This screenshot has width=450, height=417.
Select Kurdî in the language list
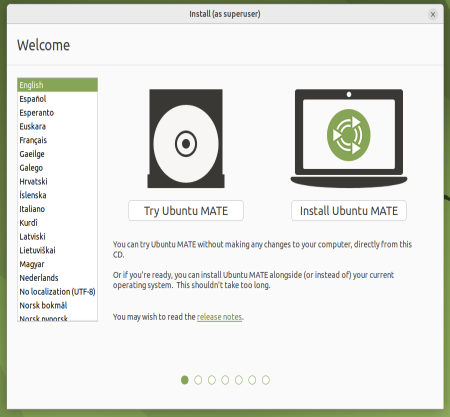[57, 223]
